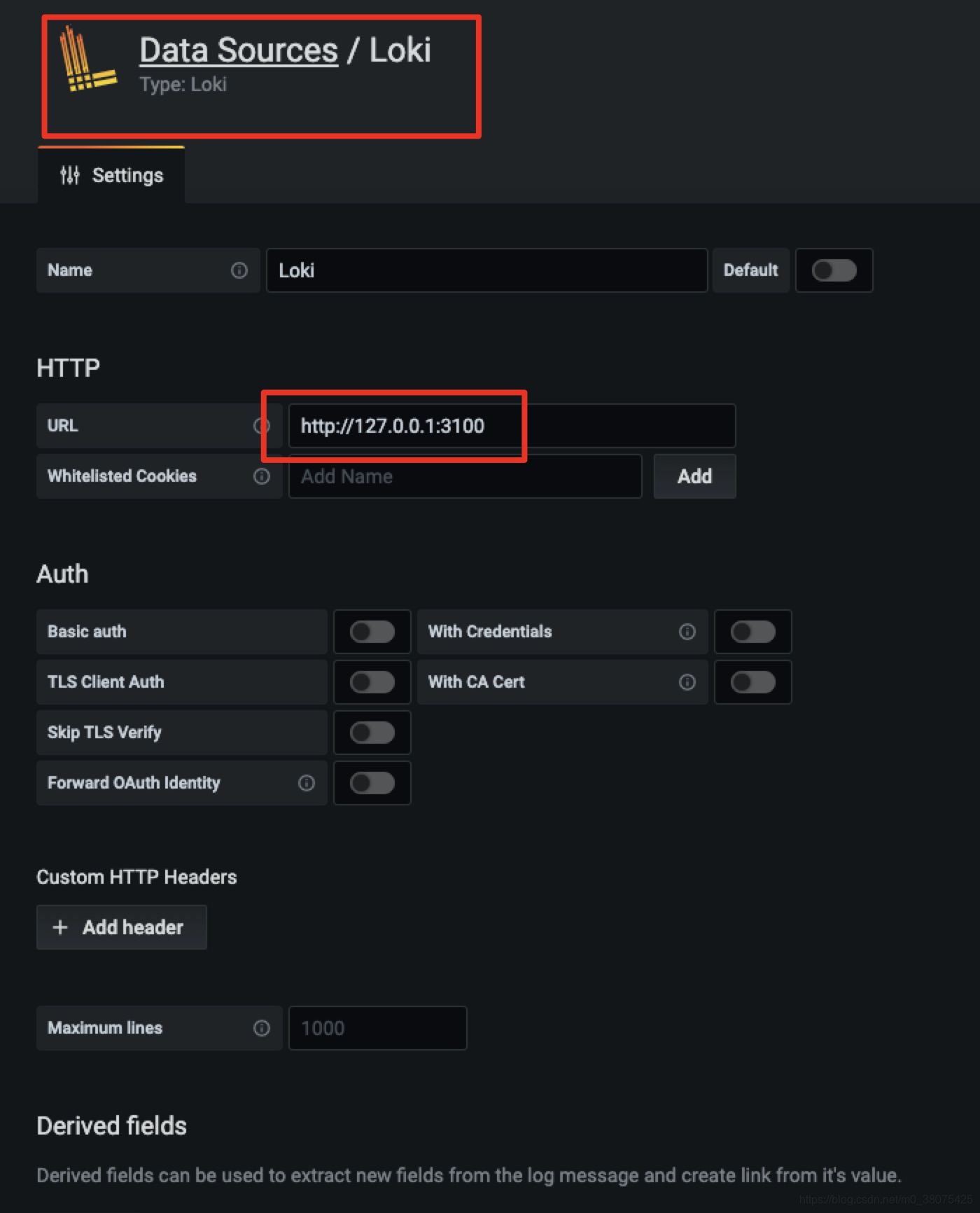This screenshot has height=1213, width=980.
Task: Click the Whitelisted Cookies info icon
Action: [x=261, y=476]
